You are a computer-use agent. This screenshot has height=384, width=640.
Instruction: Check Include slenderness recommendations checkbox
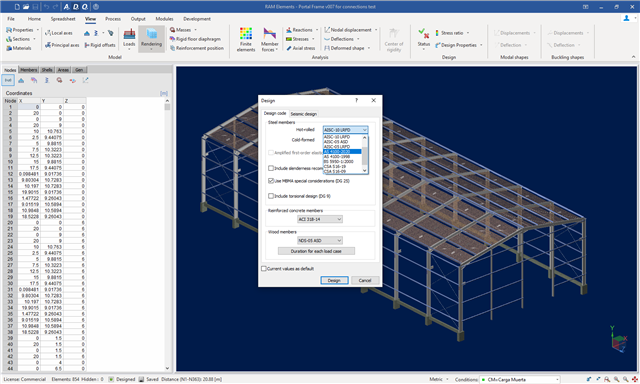point(271,168)
